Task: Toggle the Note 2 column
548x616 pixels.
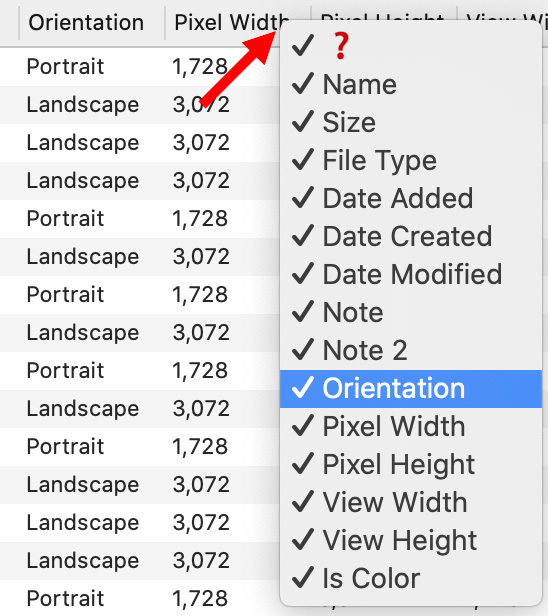Action: 411,350
